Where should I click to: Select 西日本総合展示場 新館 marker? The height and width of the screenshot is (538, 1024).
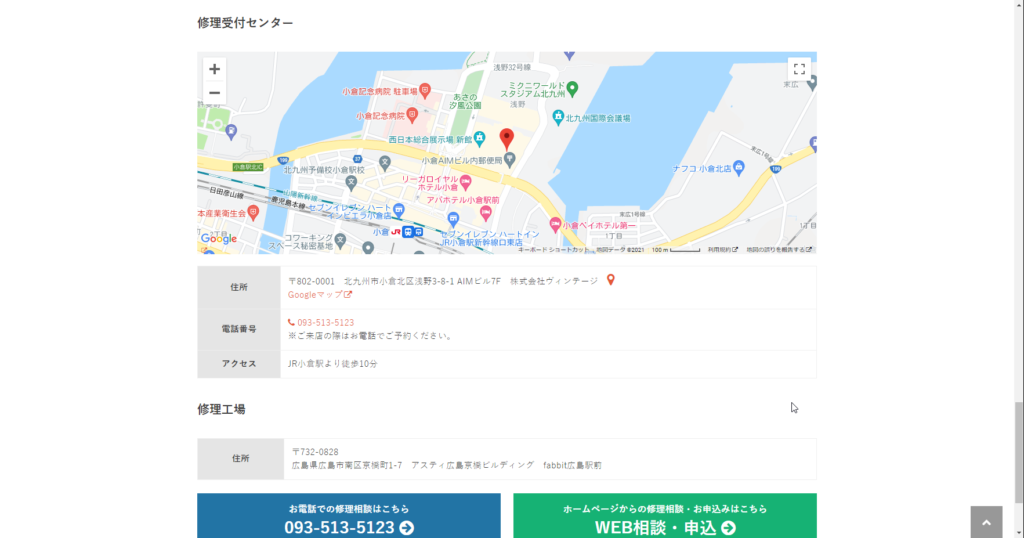(479, 138)
